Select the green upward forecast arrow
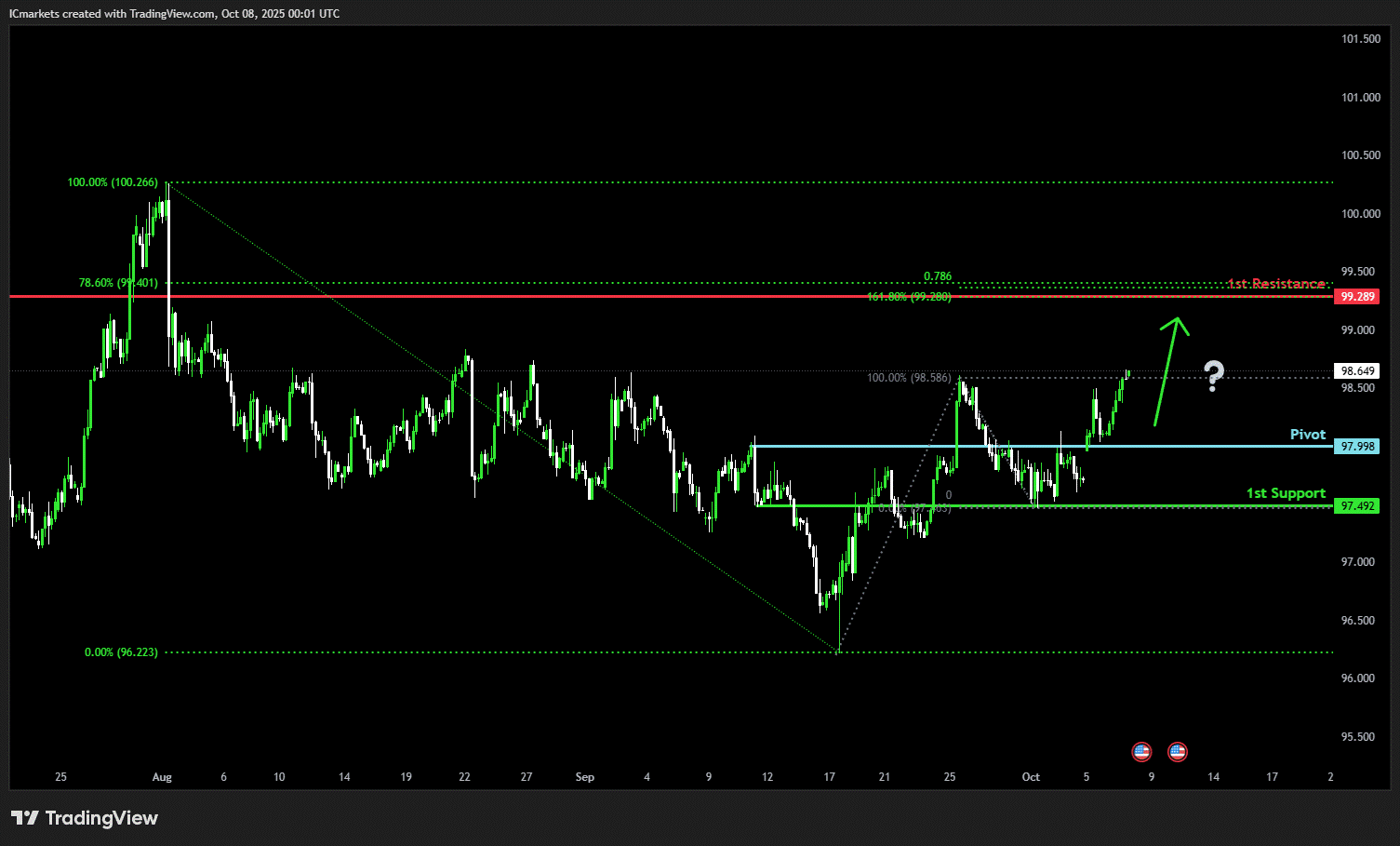Viewport: 1400px width, 846px height. (x=1169, y=370)
